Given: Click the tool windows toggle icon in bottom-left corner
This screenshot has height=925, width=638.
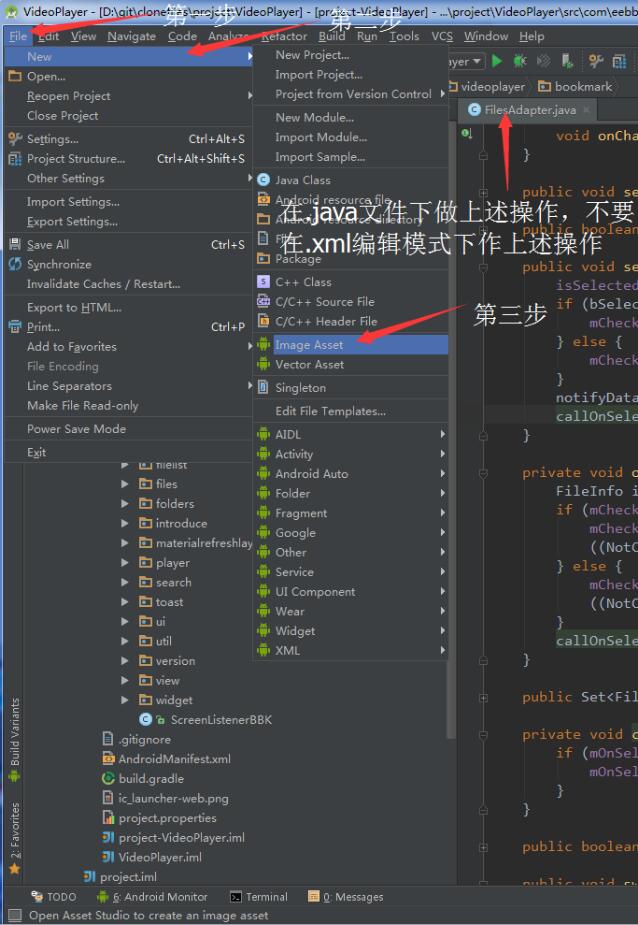Looking at the screenshot, I should (15, 915).
